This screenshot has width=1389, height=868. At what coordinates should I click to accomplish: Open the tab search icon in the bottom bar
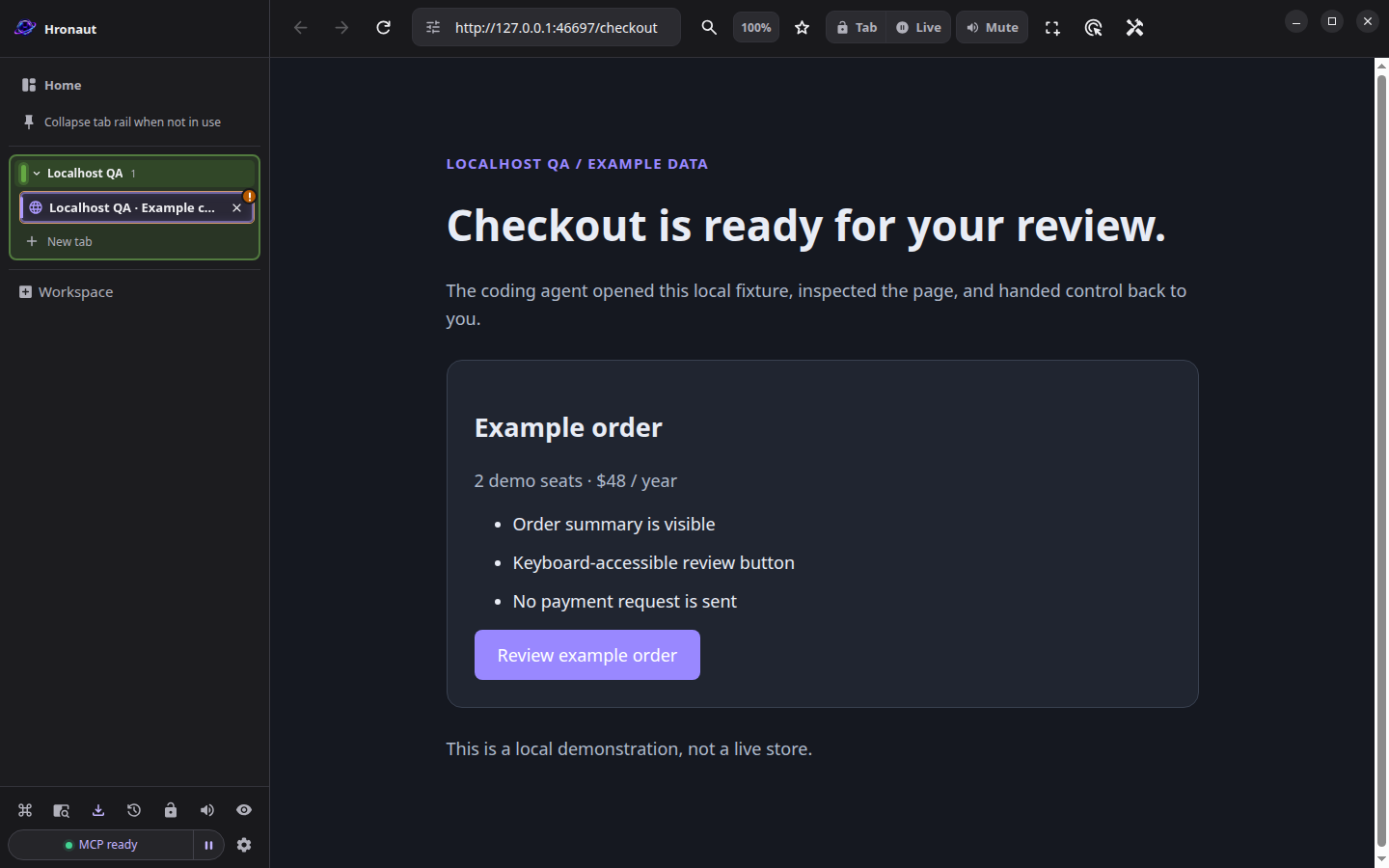[x=62, y=810]
